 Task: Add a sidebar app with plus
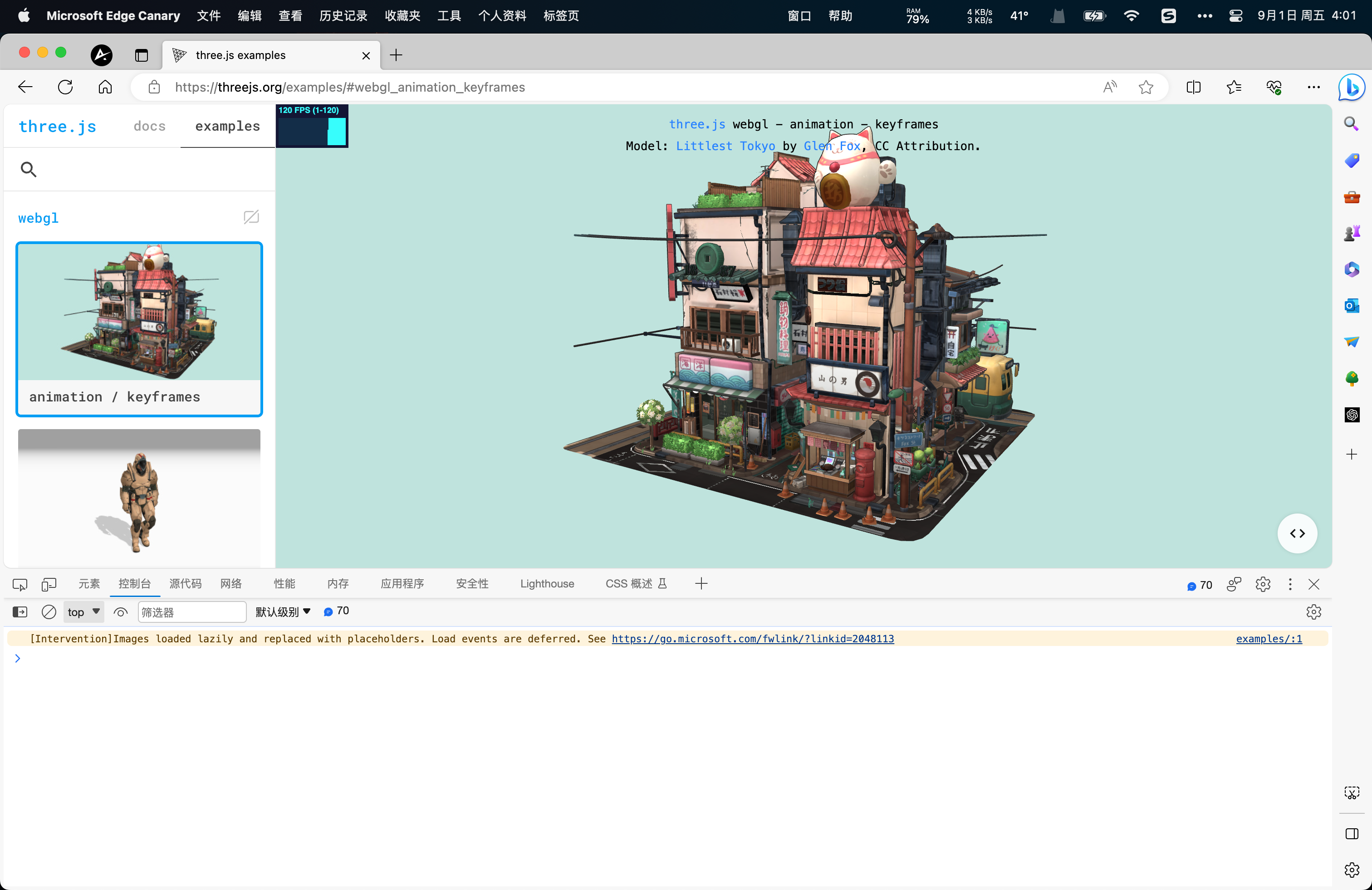click(x=1351, y=454)
